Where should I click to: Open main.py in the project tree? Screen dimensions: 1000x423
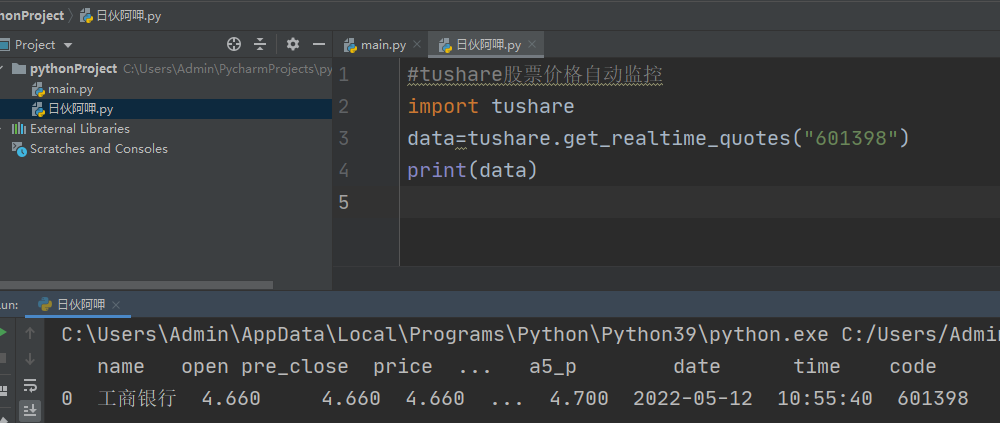pyautogui.click(x=70, y=89)
